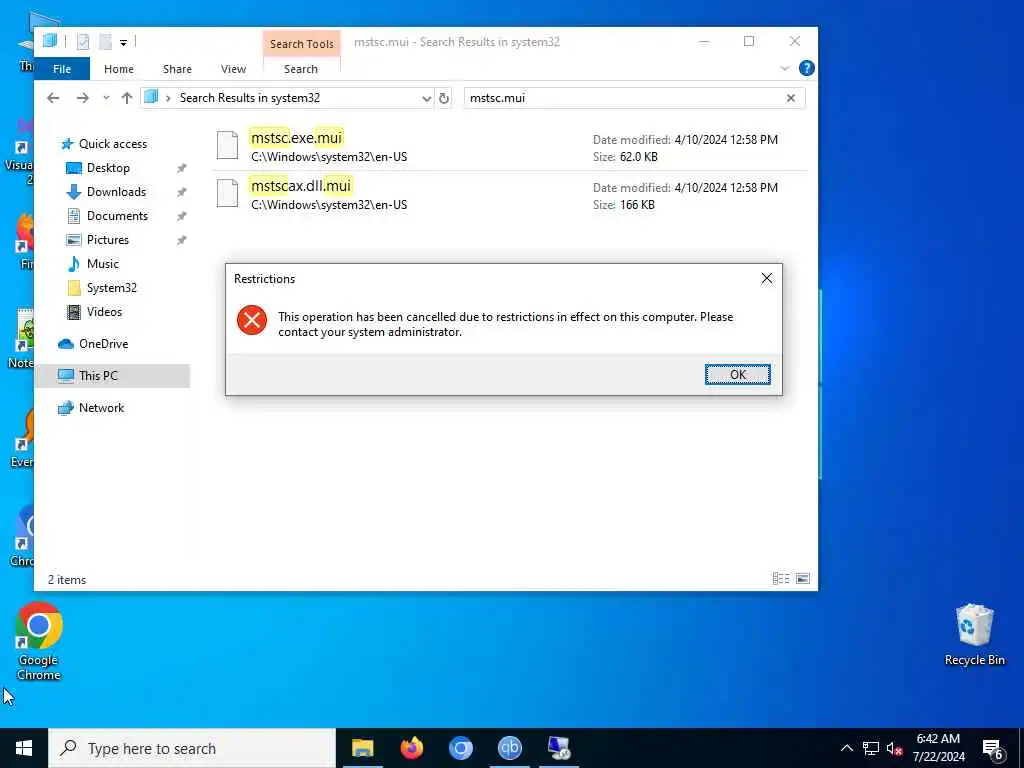Open Customize Quick Access Toolbar dropdown
Image resolution: width=1024 pixels, height=768 pixels.
pos(123,42)
